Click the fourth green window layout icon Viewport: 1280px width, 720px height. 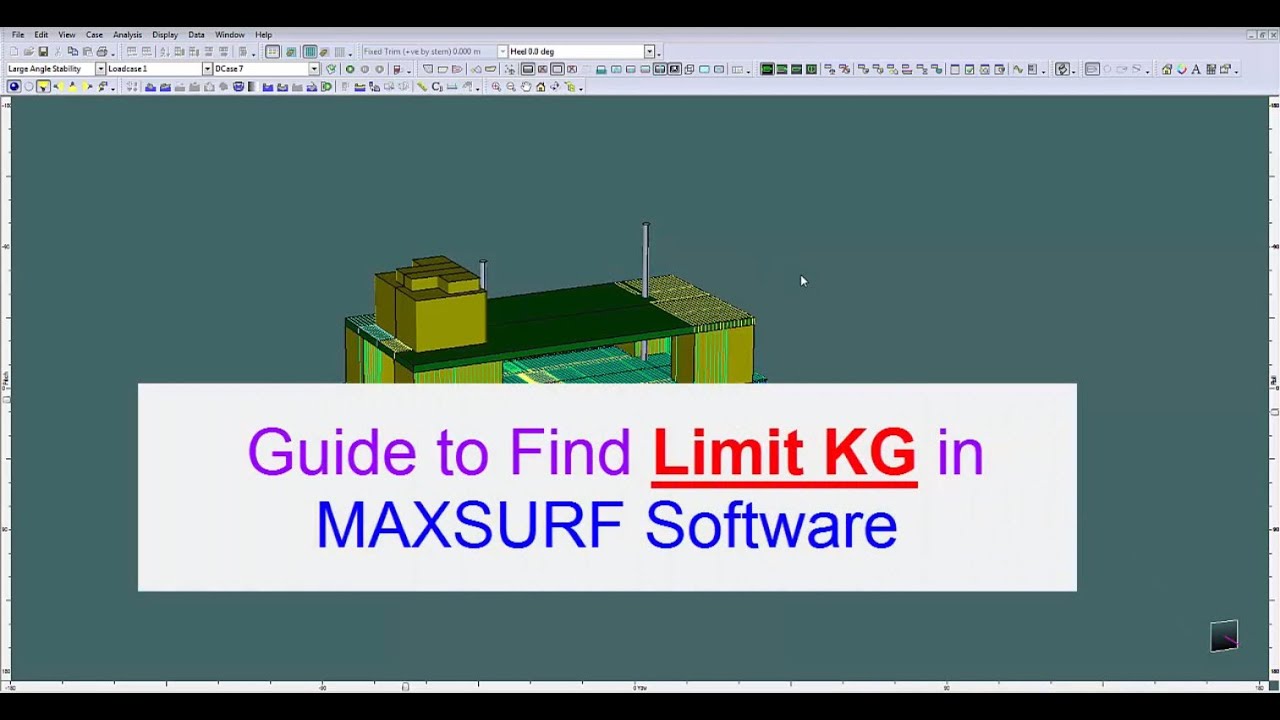pos(811,69)
